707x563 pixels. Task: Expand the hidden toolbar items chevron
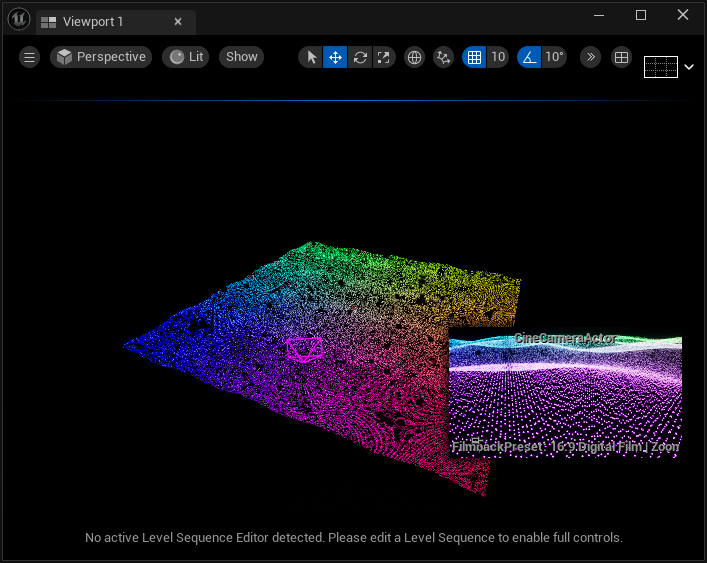coord(590,57)
